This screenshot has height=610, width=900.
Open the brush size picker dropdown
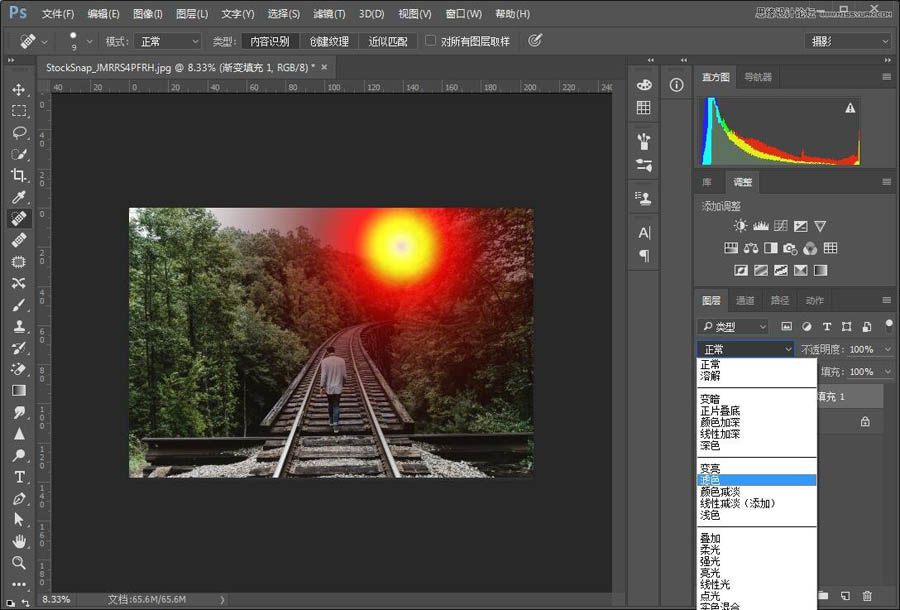click(89, 41)
